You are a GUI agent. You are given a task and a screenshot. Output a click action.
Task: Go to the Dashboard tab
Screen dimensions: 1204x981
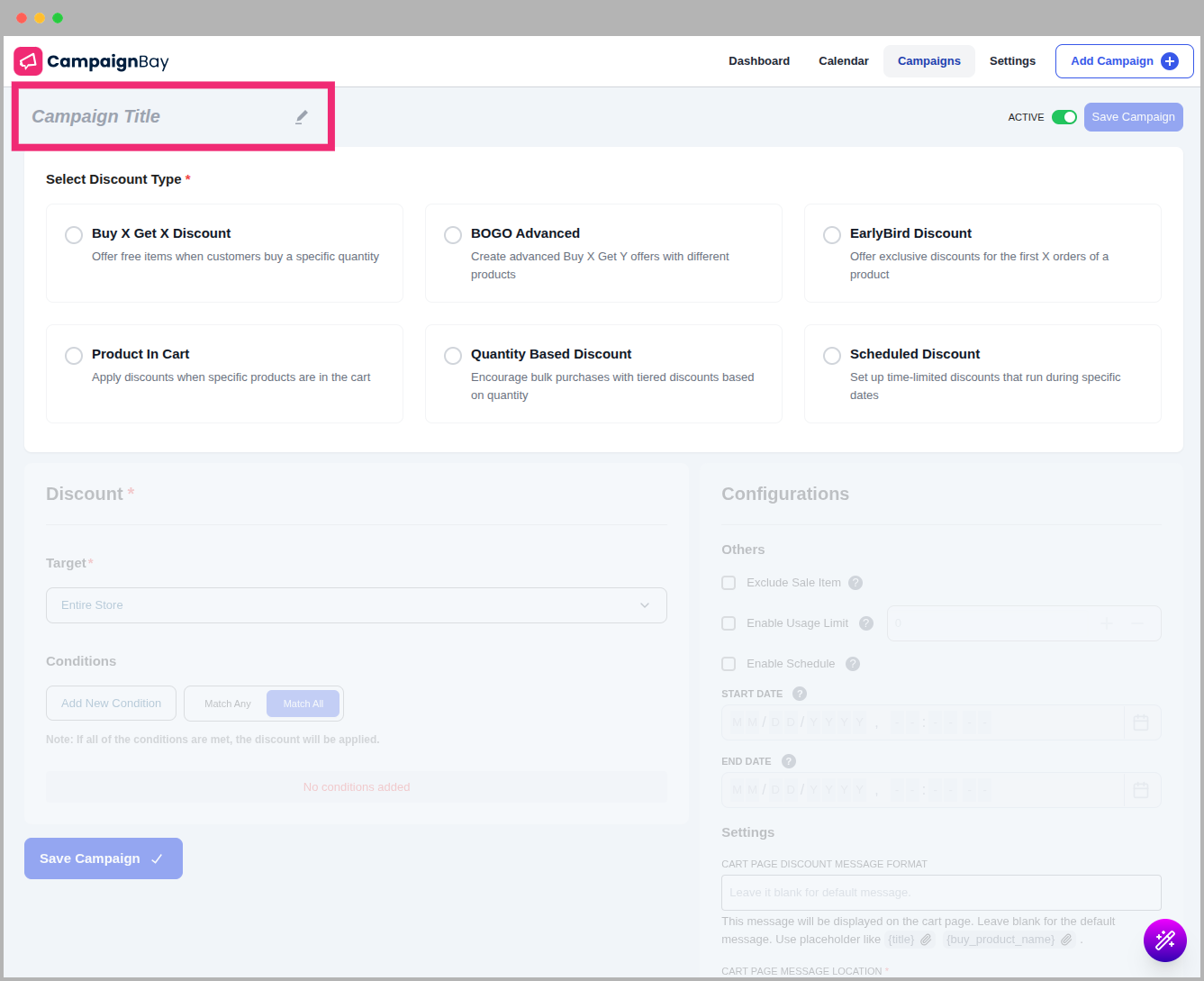758,61
